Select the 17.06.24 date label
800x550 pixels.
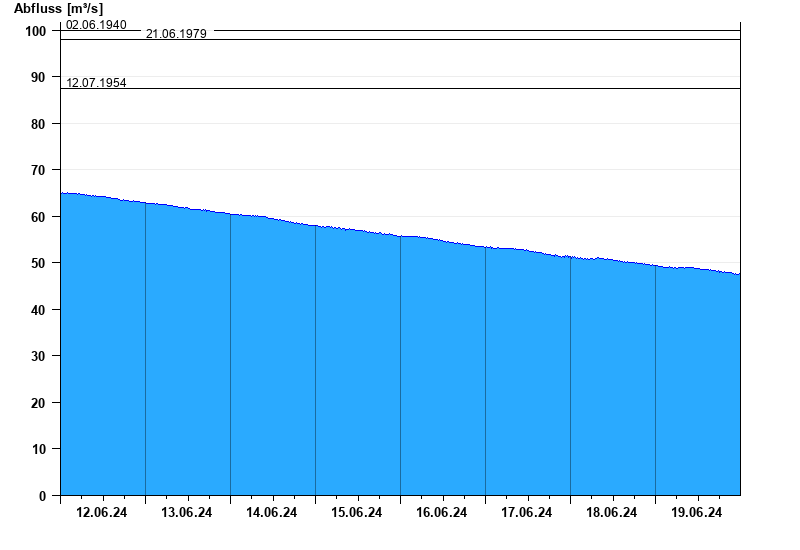pyautogui.click(x=527, y=512)
